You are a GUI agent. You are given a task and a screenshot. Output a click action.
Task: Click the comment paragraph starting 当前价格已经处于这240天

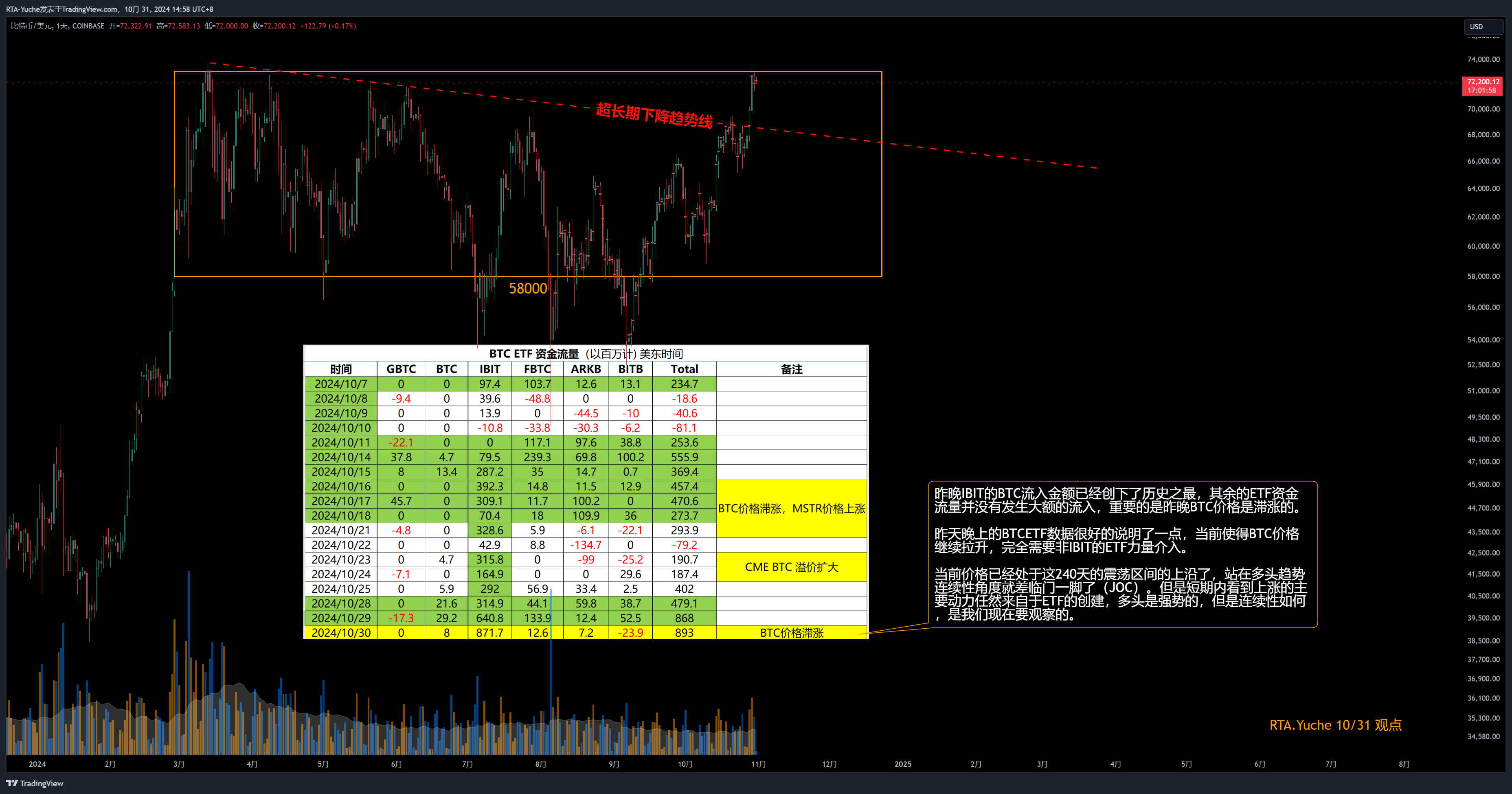point(1120,594)
